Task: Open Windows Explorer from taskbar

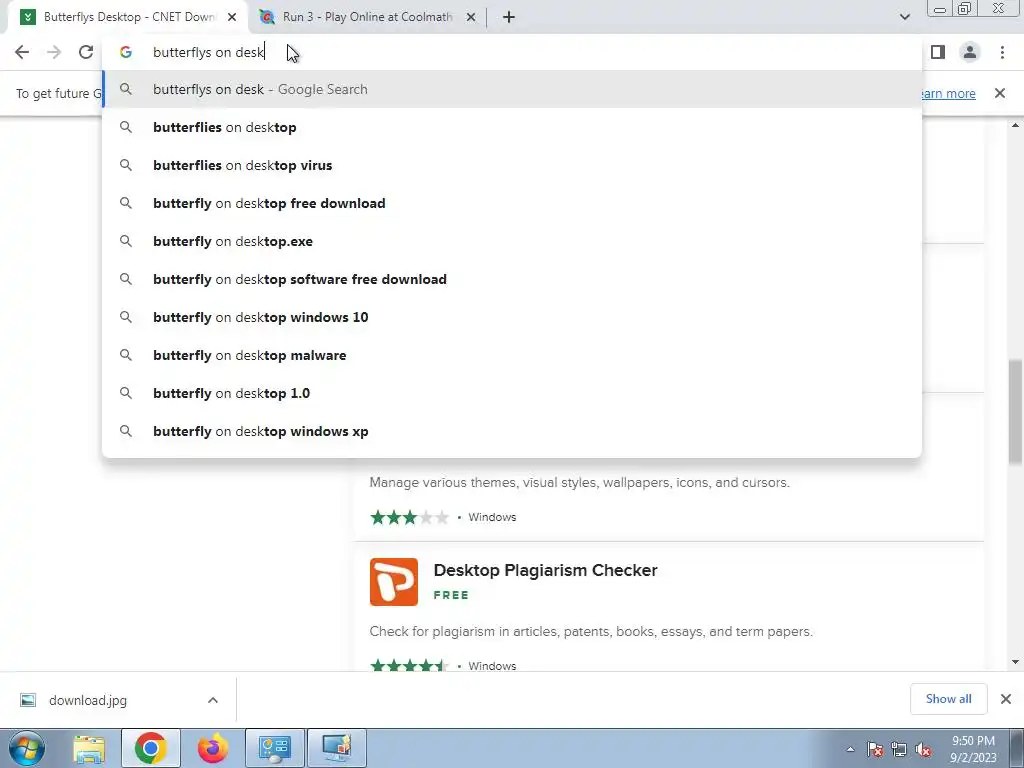Action: (x=89, y=748)
